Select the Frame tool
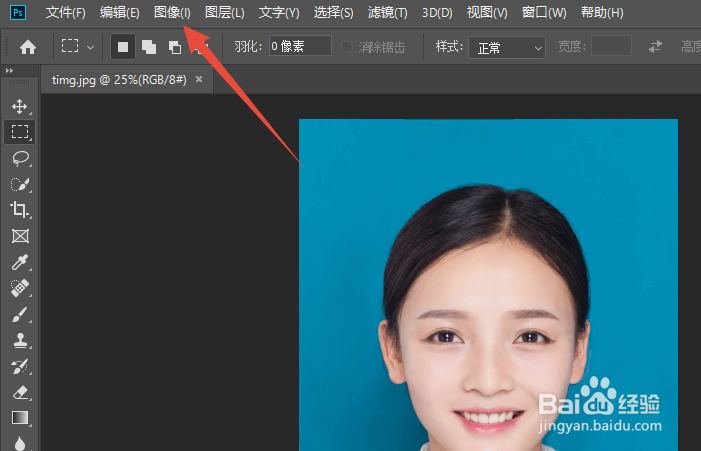 coord(20,236)
